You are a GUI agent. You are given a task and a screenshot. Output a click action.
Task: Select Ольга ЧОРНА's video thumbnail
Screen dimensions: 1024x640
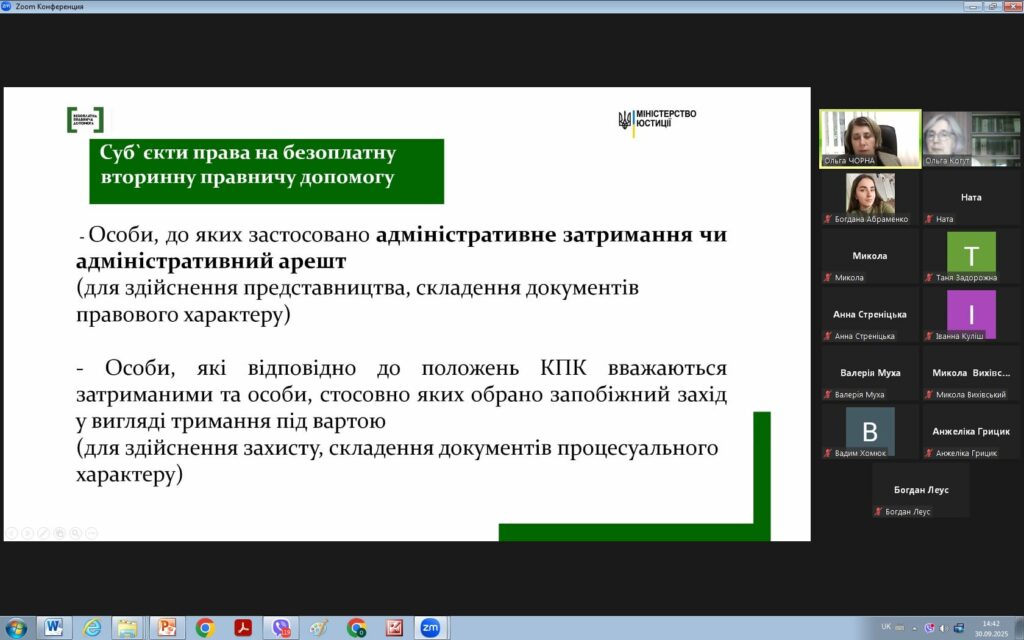tap(870, 138)
